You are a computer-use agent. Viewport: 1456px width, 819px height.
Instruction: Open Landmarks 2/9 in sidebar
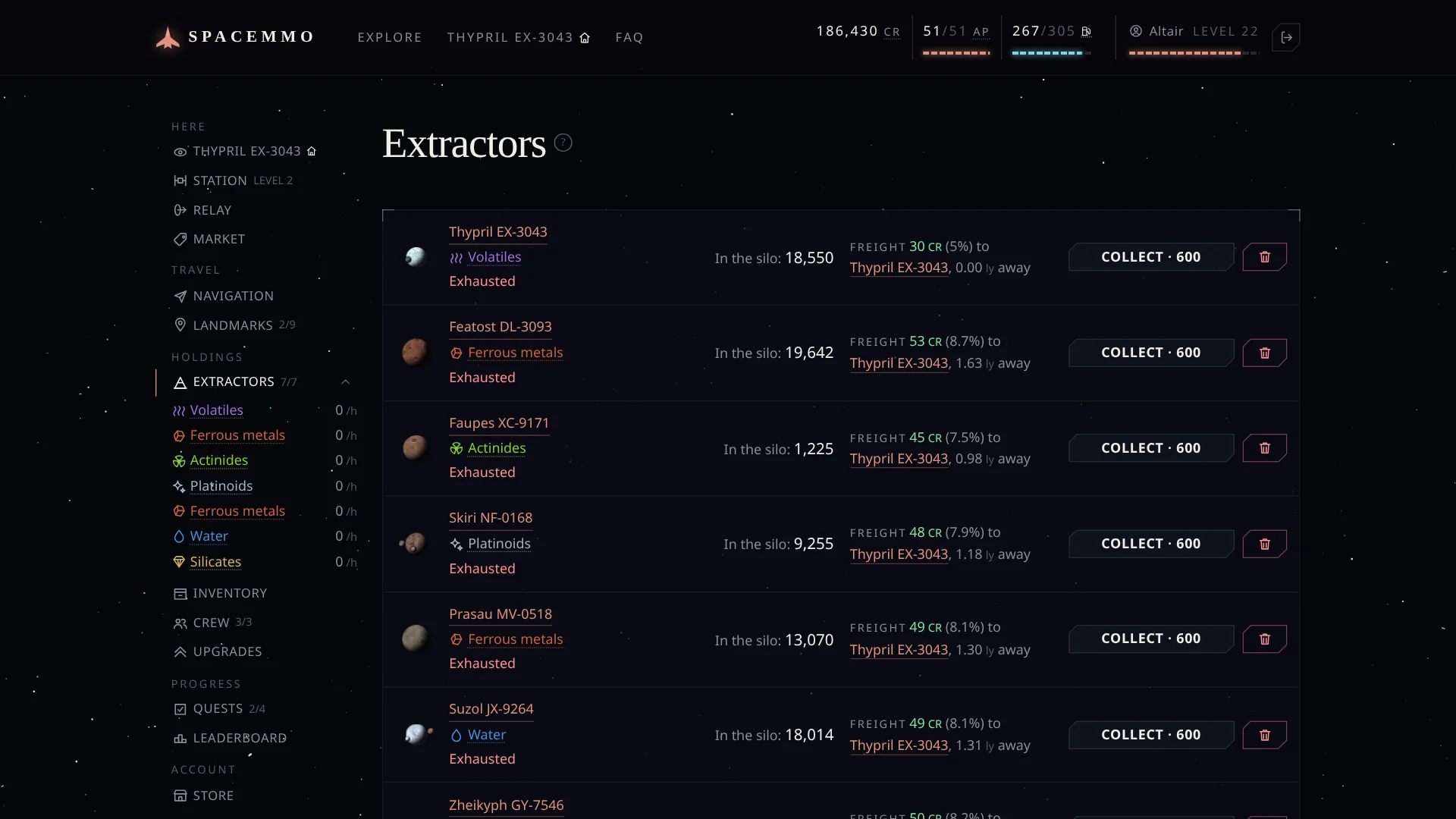pyautogui.click(x=234, y=325)
